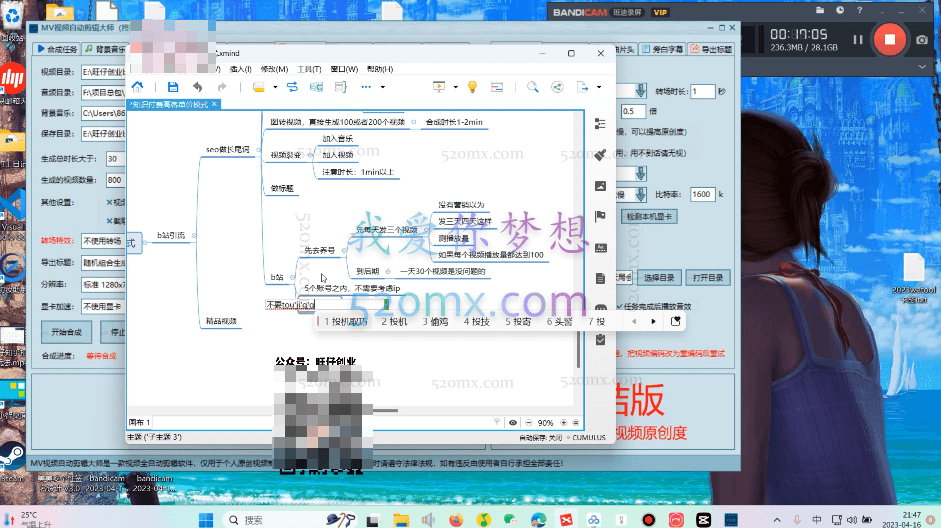Image resolution: width=941 pixels, height=528 pixels.
Task: Open the Bandicam folder icon
Action: coord(820,10)
